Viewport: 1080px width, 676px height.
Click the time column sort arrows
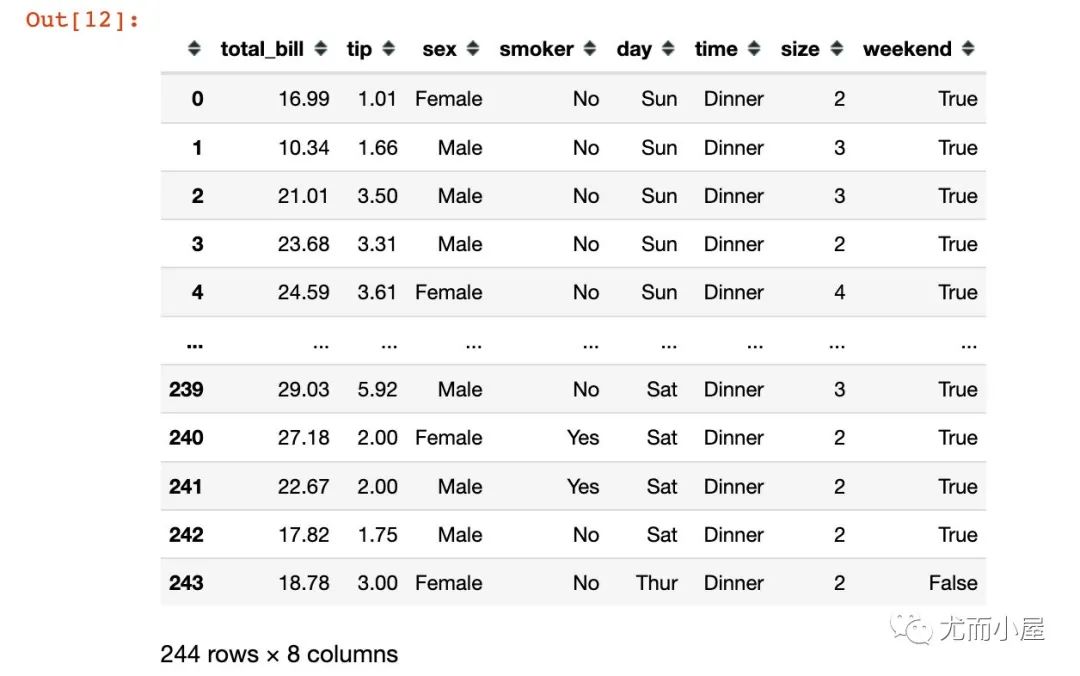[754, 48]
